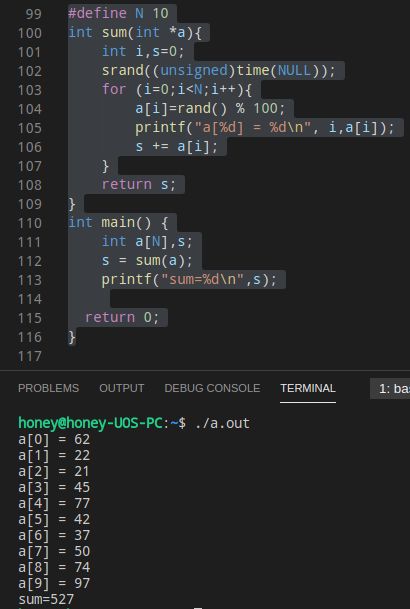Click terminal output 'a[3] = 45'
Viewport: 410px width, 609px height.
[x=54, y=487]
